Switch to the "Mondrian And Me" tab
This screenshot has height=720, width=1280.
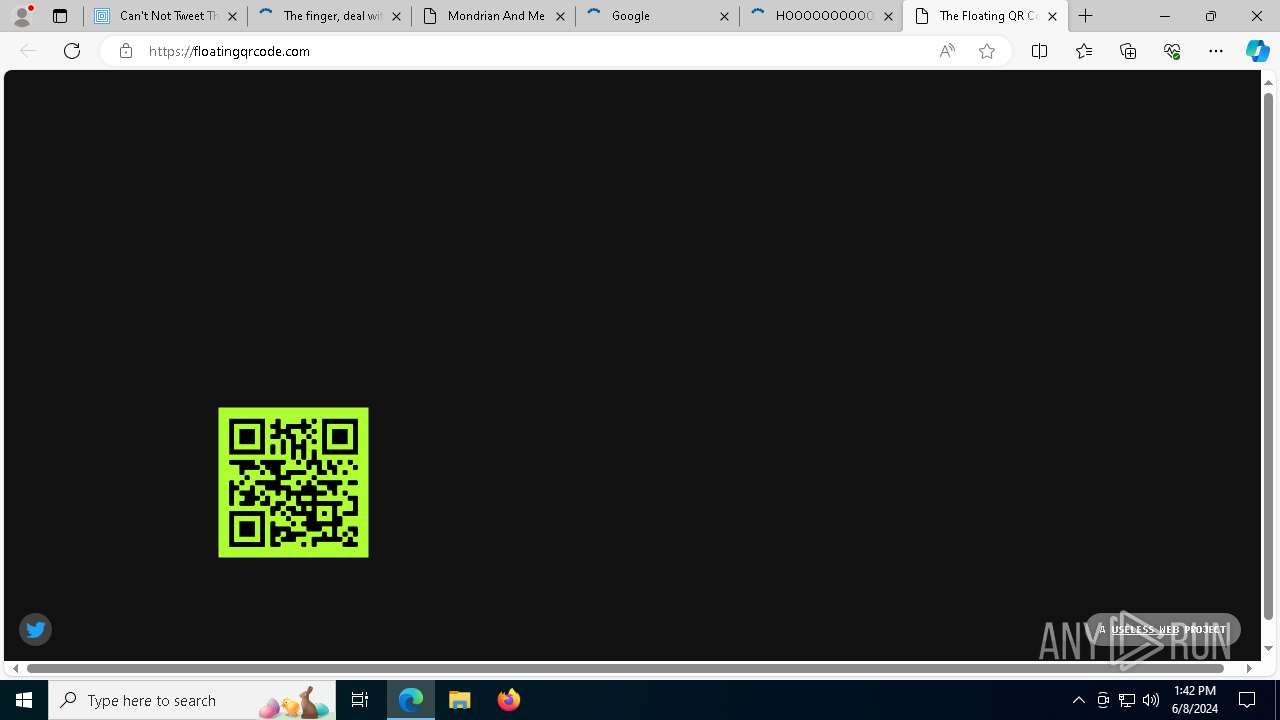494,16
